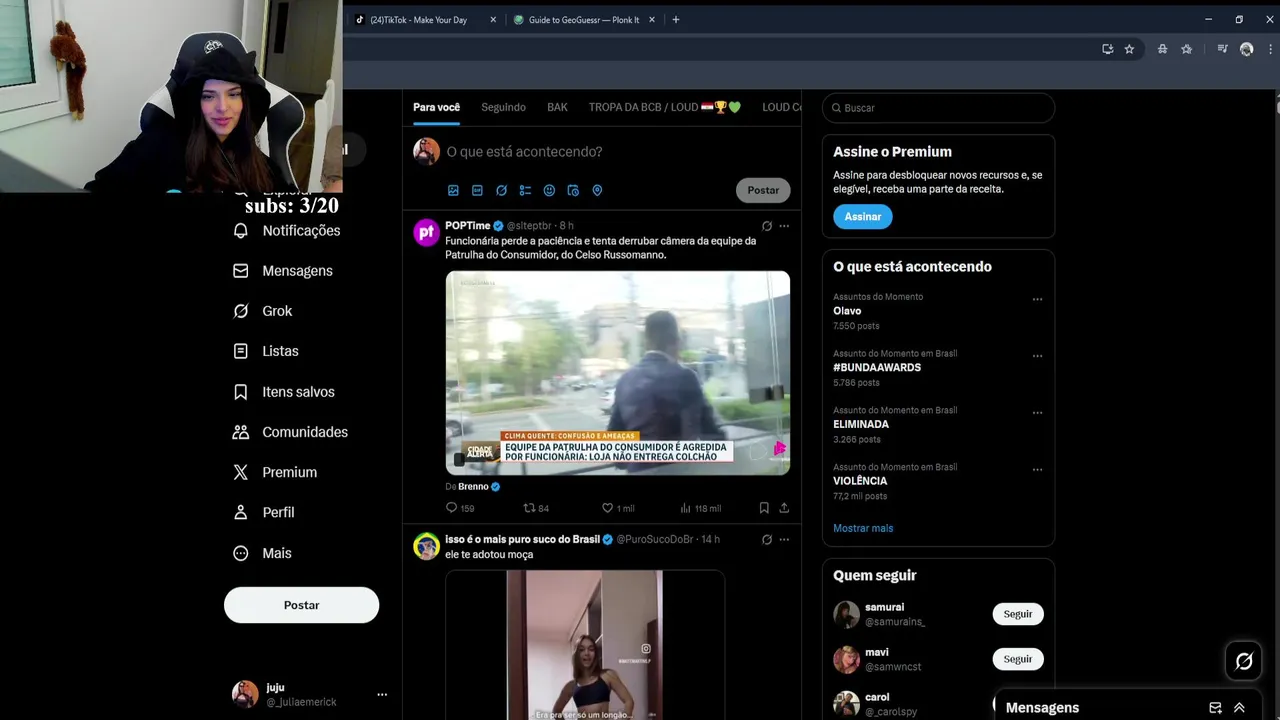This screenshot has width=1280, height=720.
Task: Click Assinar Premium button
Action: pos(862,216)
